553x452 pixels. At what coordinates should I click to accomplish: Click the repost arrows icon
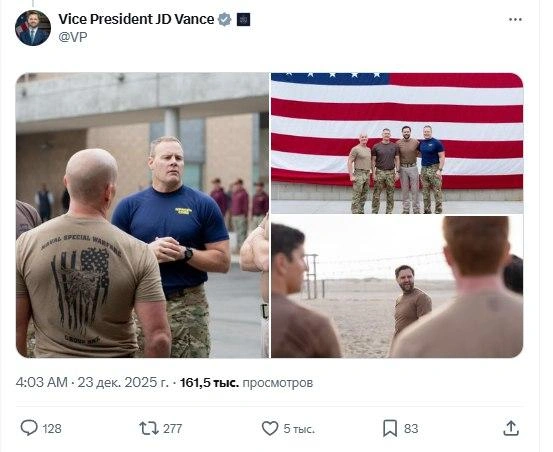point(149,428)
